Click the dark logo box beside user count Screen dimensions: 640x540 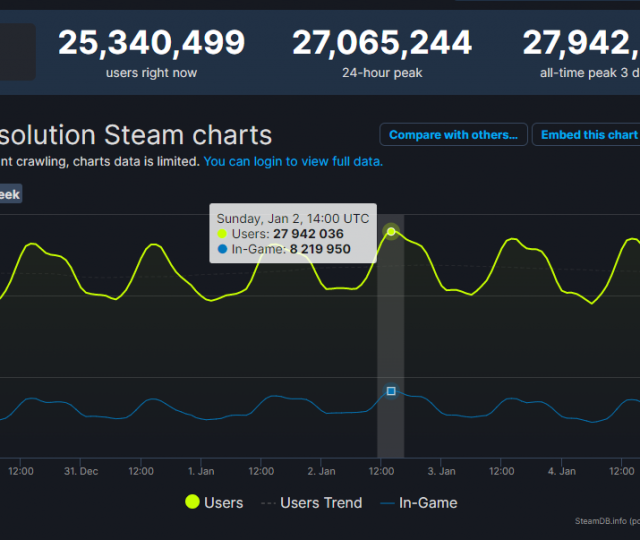(17, 52)
